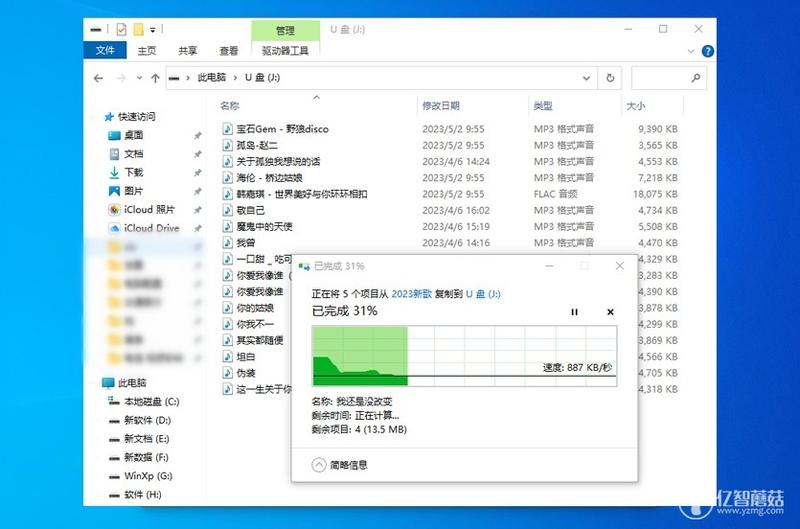
Task: Click 此电脑 in the address breadcrumb
Action: tap(212, 78)
